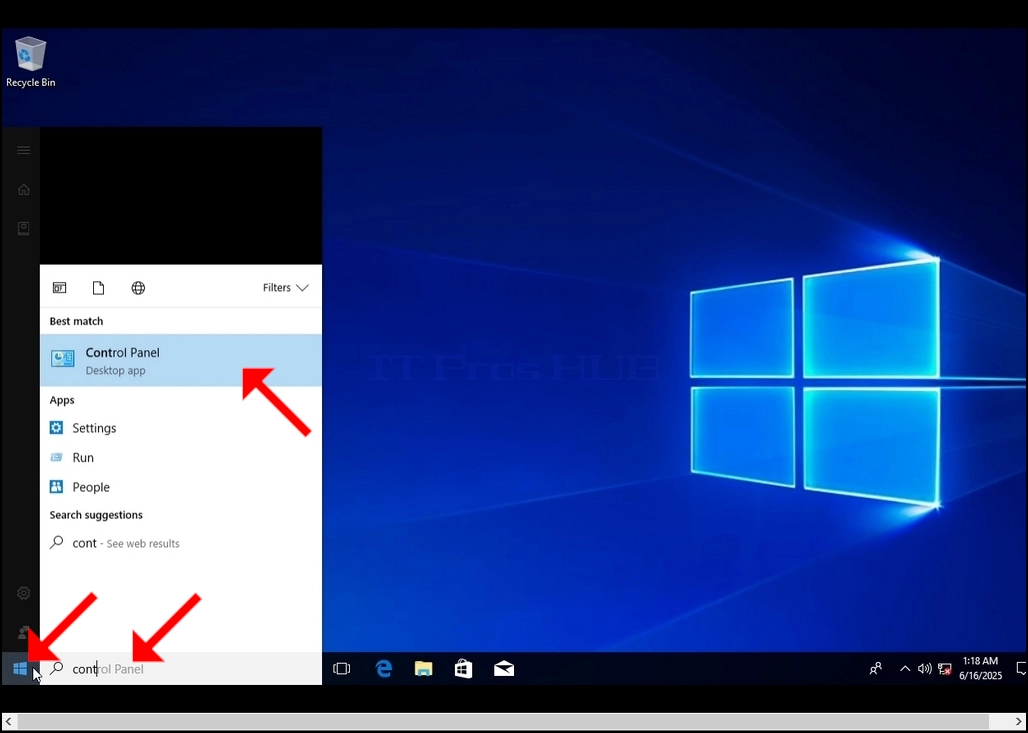Expand the Filters dropdown
This screenshot has height=733, width=1028.
(285, 288)
